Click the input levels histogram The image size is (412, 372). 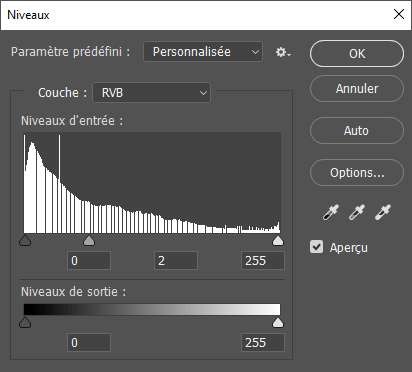coord(152,183)
